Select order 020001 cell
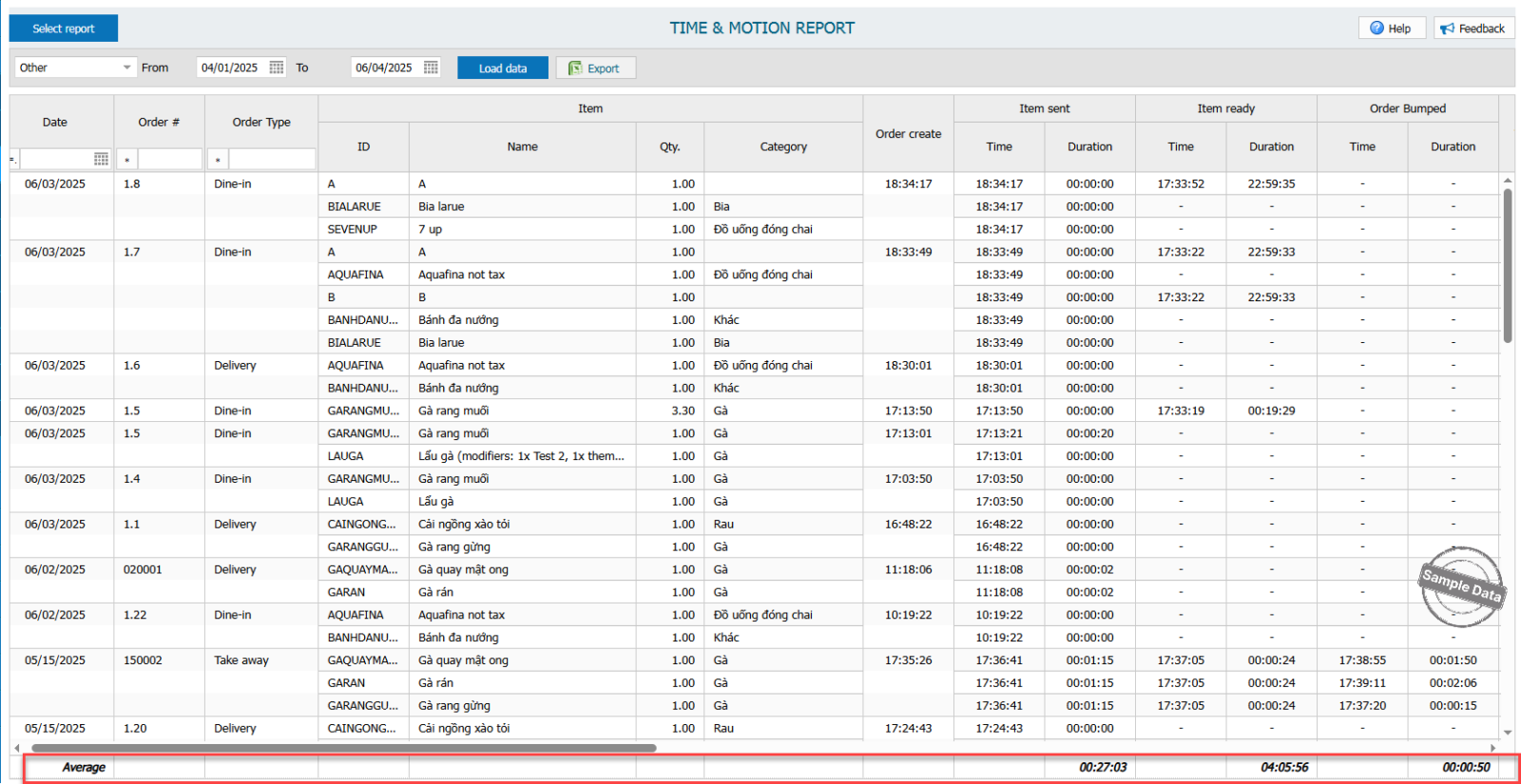This screenshot has height=784, width=1521. click(159, 569)
